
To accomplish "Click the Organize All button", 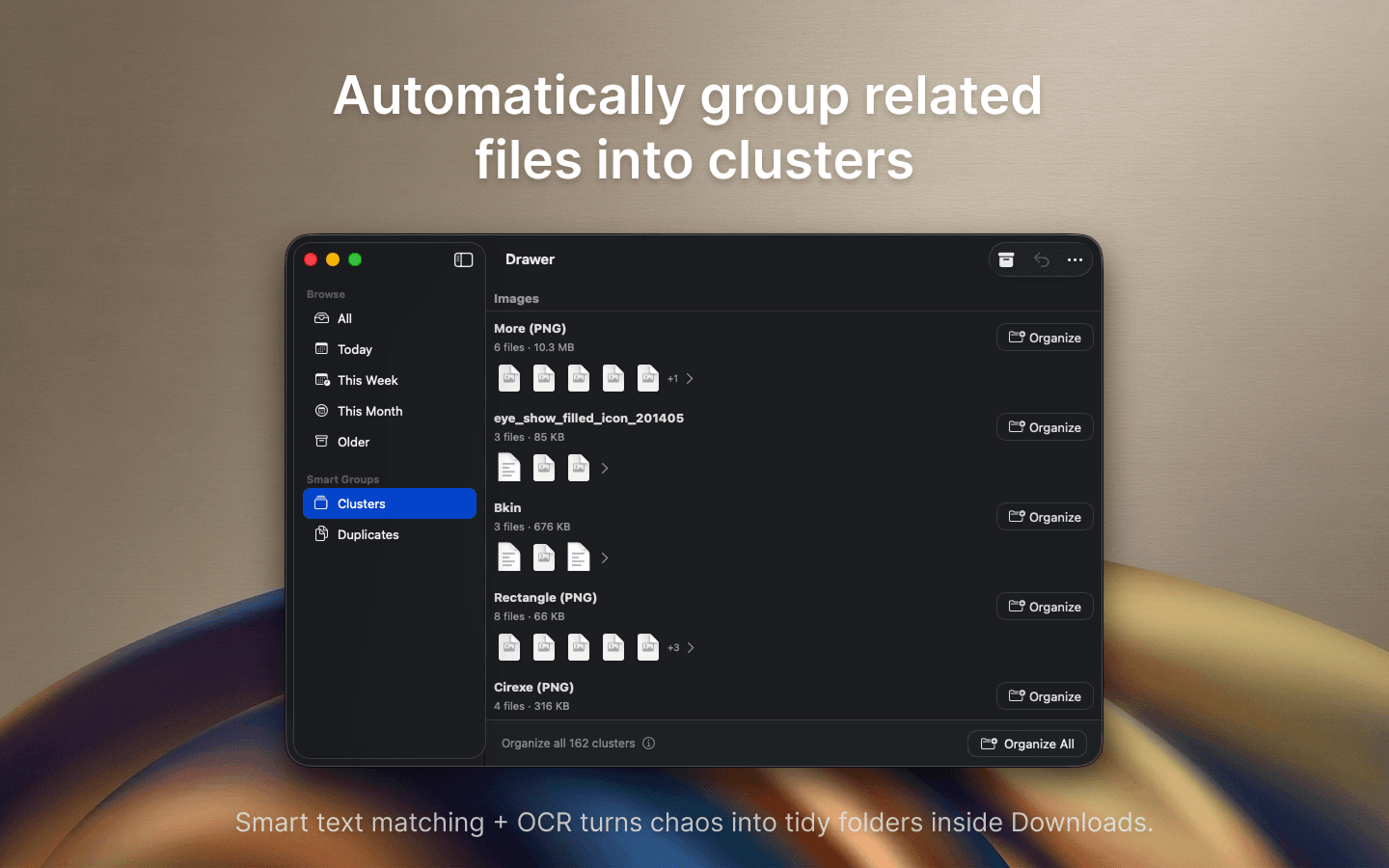I will [x=1027, y=744].
